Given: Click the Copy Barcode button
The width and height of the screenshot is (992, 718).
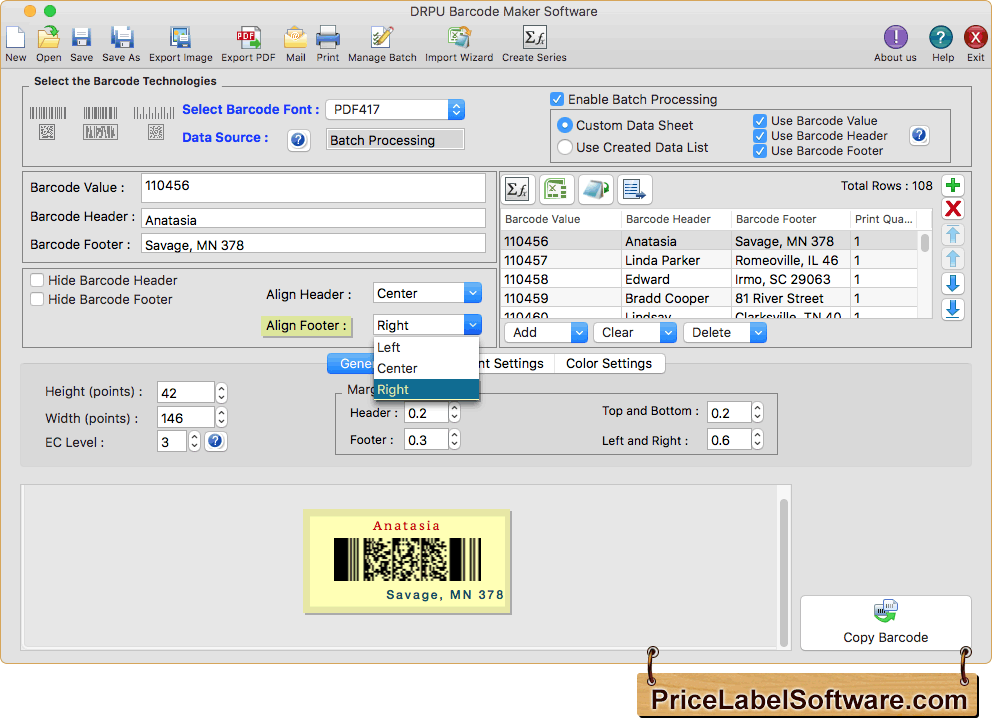Looking at the screenshot, I should pyautogui.click(x=885, y=622).
